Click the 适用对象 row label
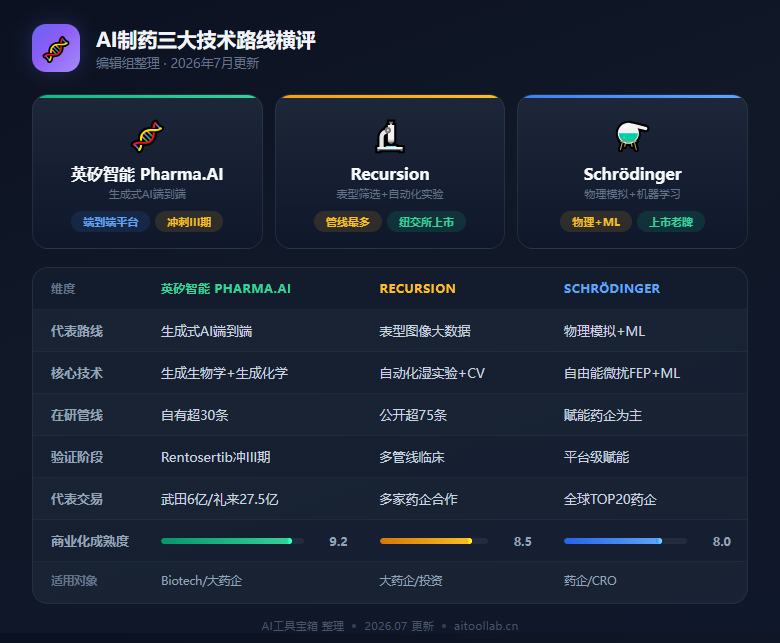This screenshot has width=780, height=643. [x=74, y=580]
